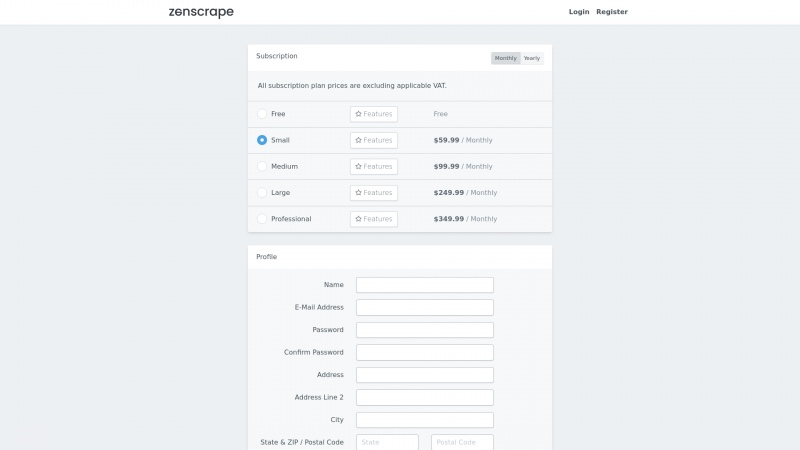Viewport: 800px width, 450px height.
Task: Select the Free plan radio button
Action: [x=262, y=114]
